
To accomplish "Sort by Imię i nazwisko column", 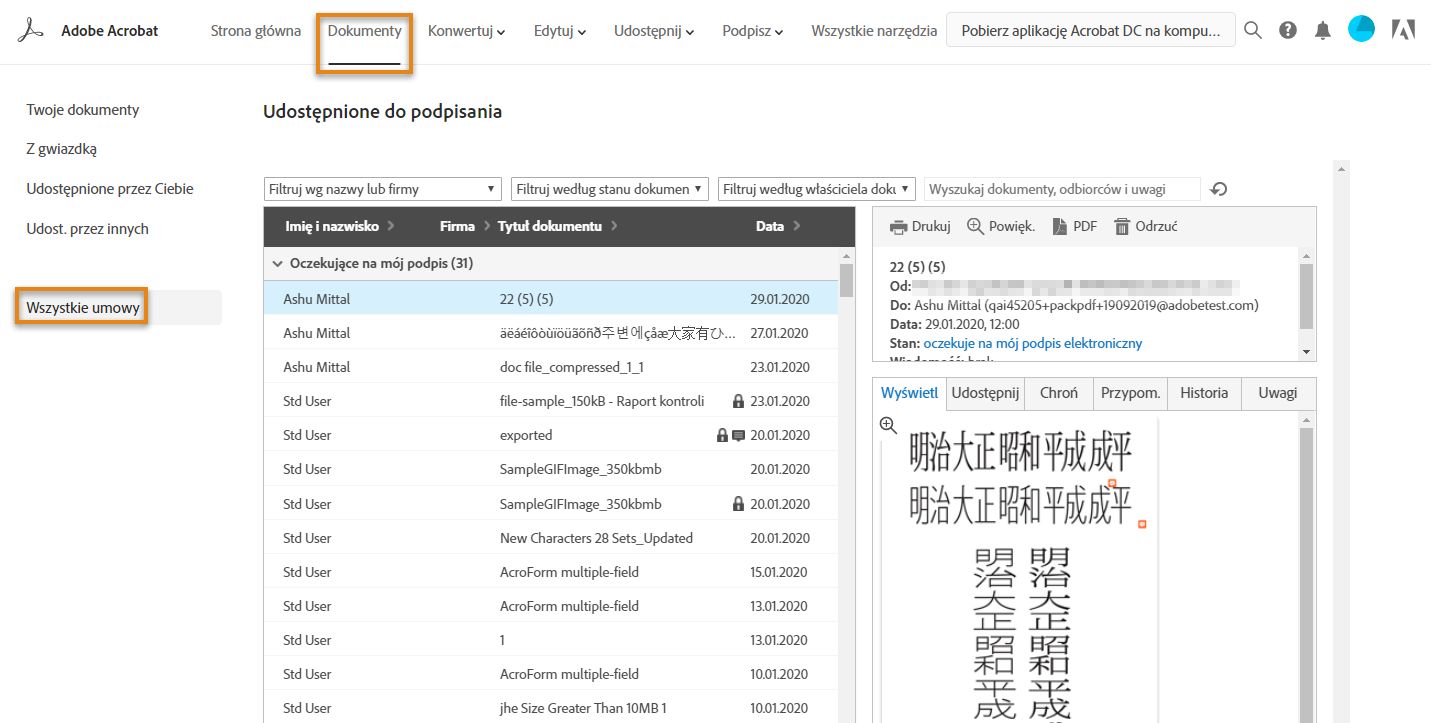I will 340,227.
